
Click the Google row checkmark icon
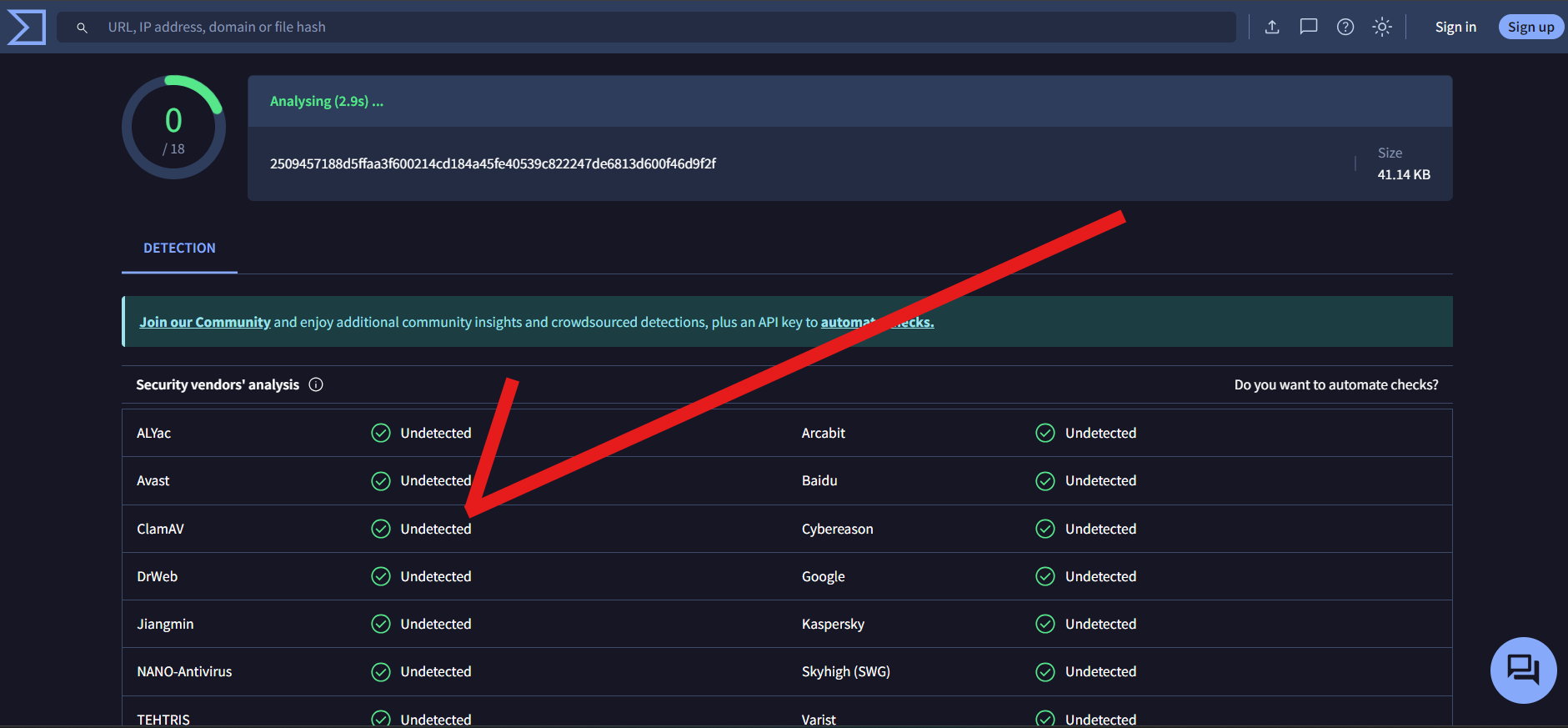tap(1045, 576)
